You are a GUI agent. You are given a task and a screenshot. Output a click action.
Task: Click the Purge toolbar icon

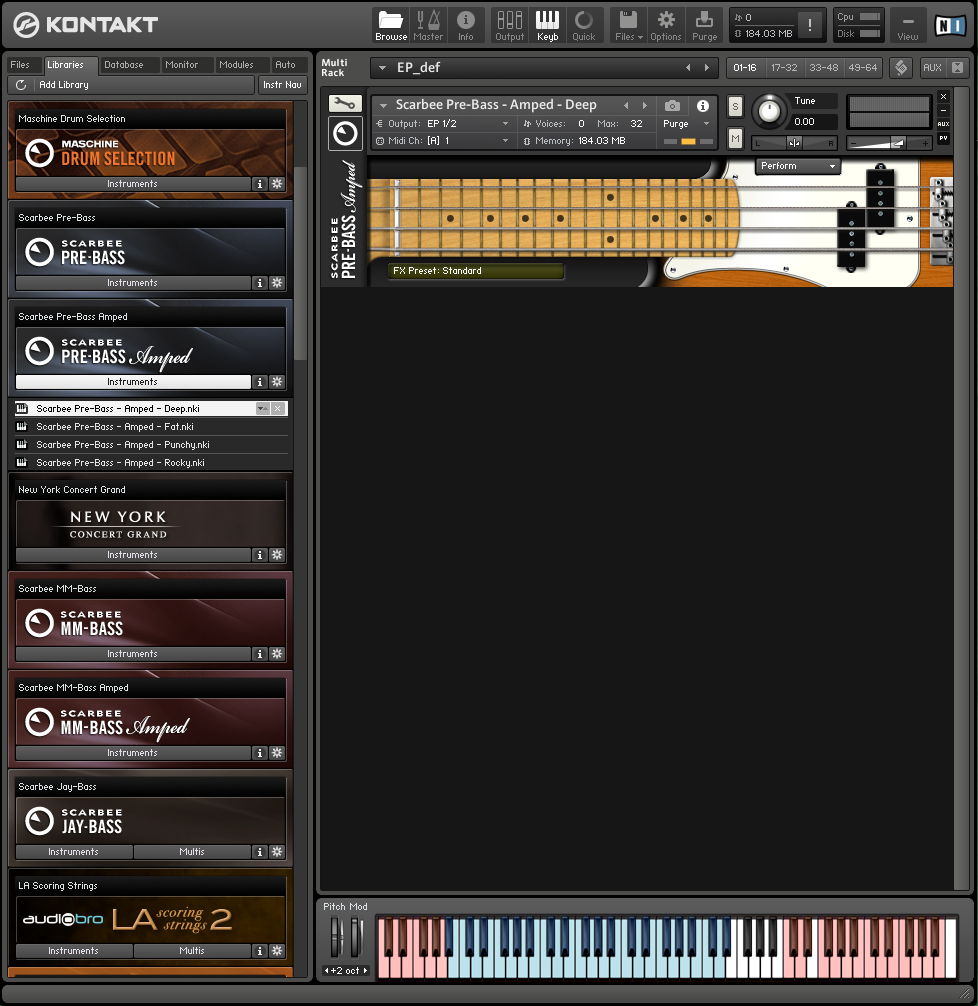pyautogui.click(x=705, y=25)
